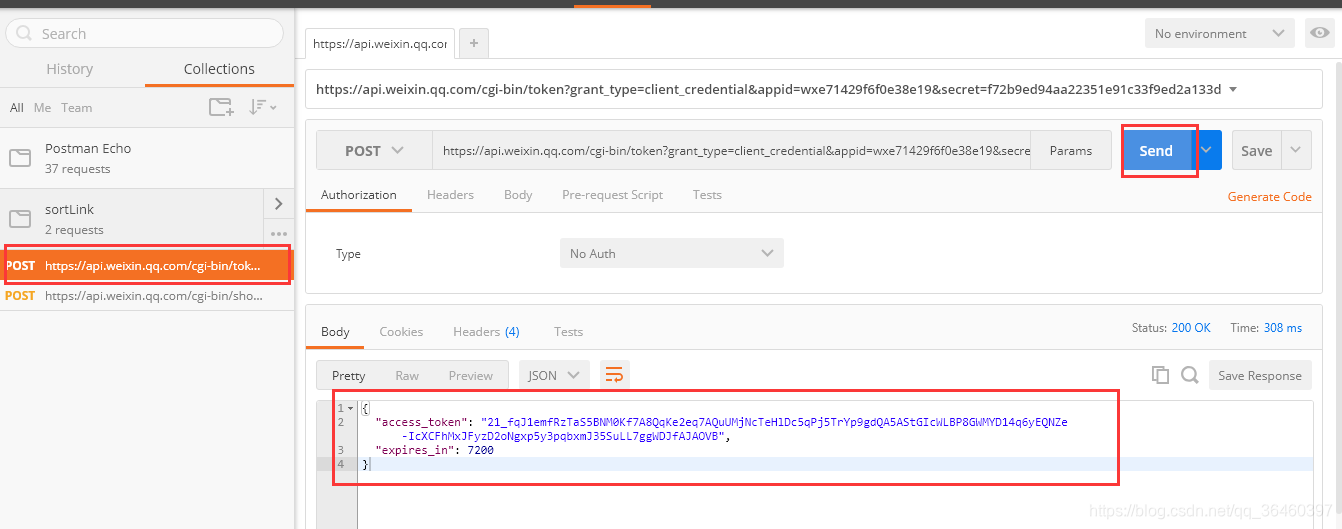
Task: Click the "expires_in": 7200 response line
Action: pos(434,450)
